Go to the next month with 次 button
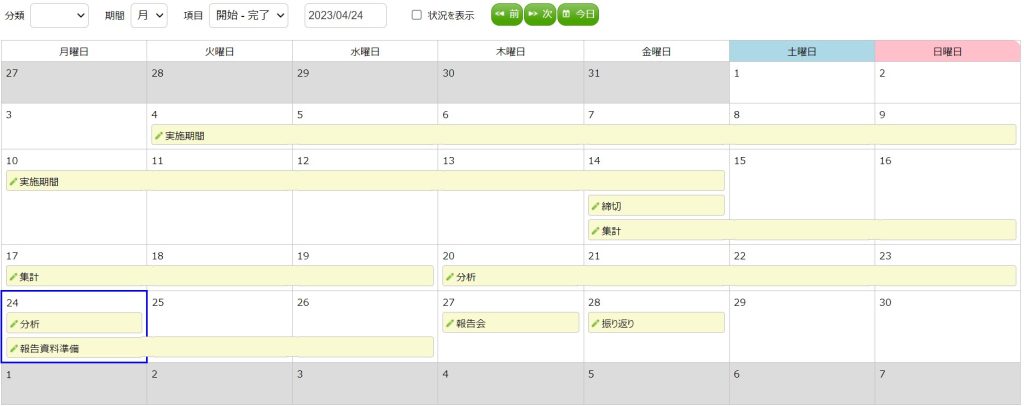Image resolution: width=1024 pixels, height=406 pixels. (x=540, y=14)
